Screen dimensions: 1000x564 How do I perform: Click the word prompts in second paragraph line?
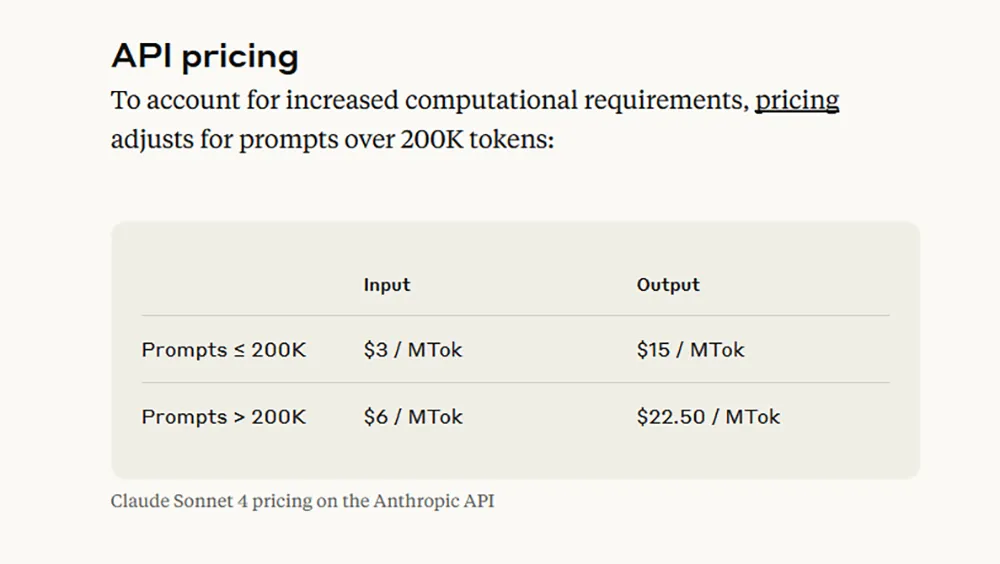[x=279, y=140]
